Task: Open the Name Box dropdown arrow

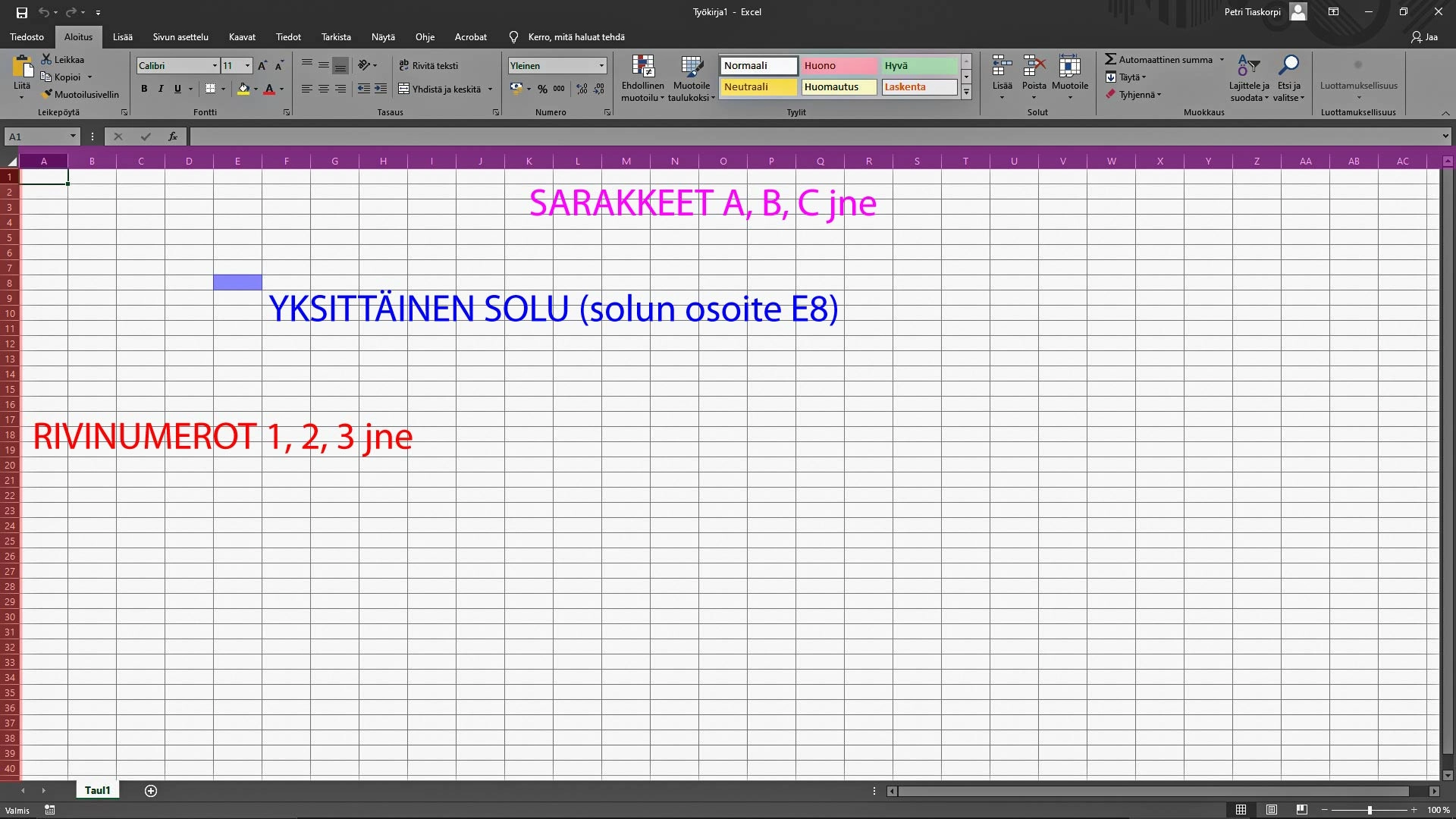Action: tap(73, 136)
